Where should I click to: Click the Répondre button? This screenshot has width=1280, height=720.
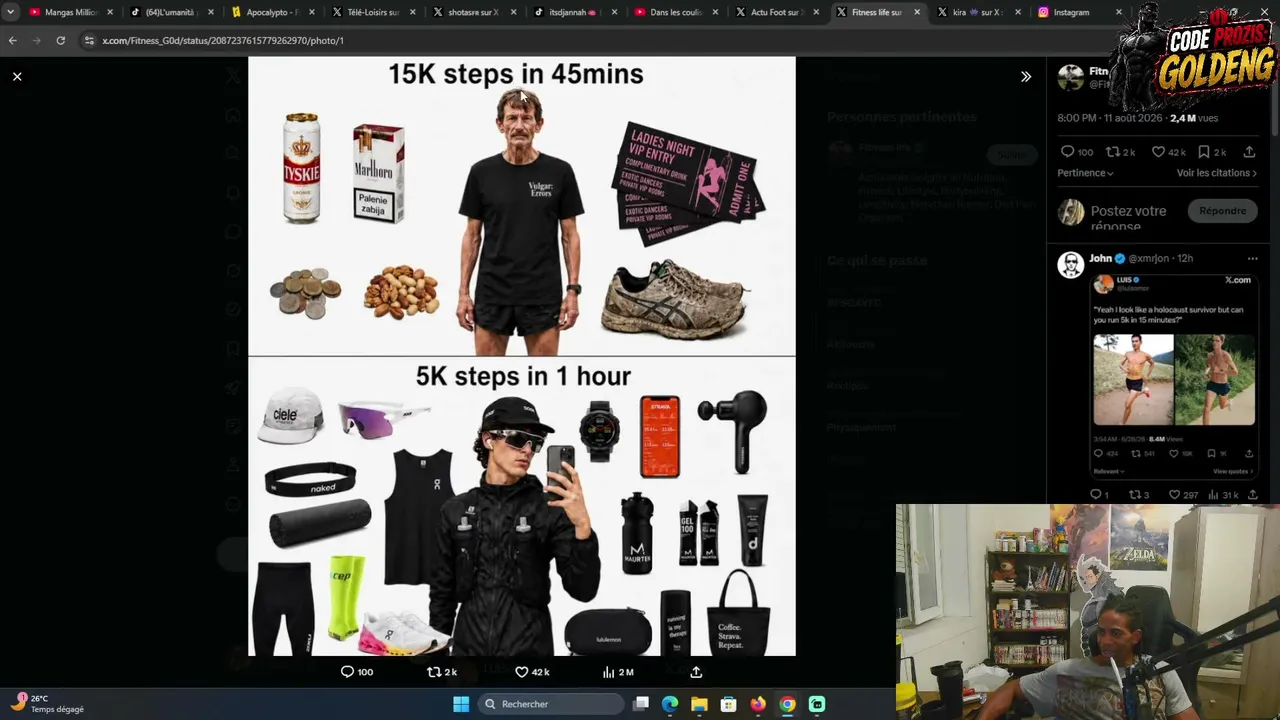tap(1223, 211)
